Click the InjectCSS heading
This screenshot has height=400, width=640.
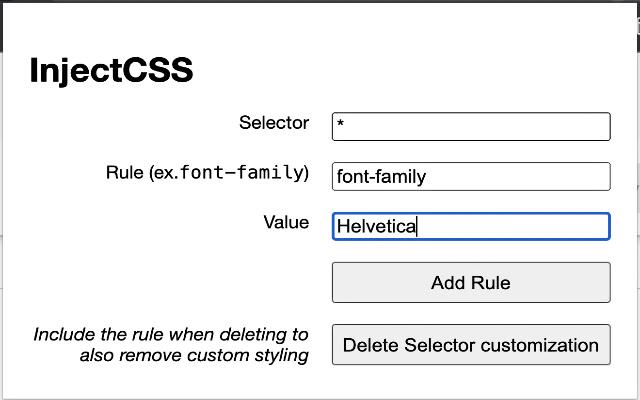tap(111, 70)
